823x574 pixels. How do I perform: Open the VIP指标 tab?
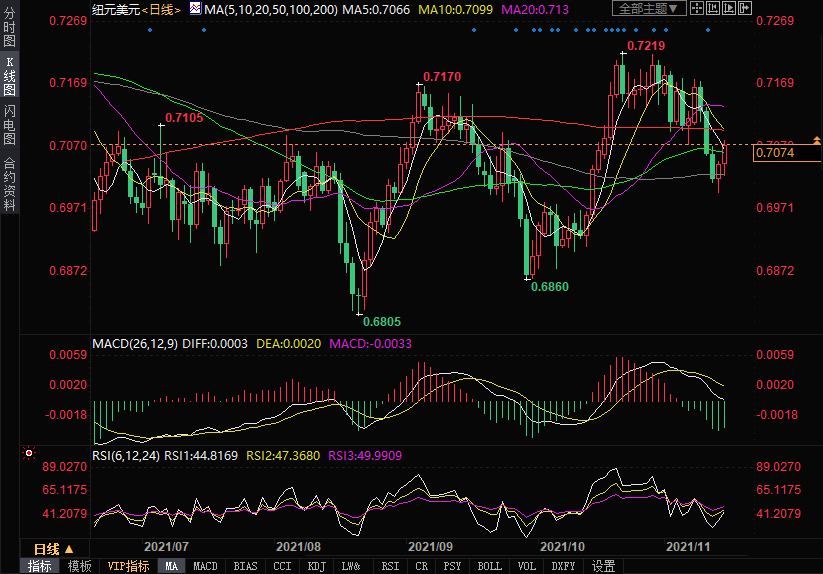[x=129, y=566]
